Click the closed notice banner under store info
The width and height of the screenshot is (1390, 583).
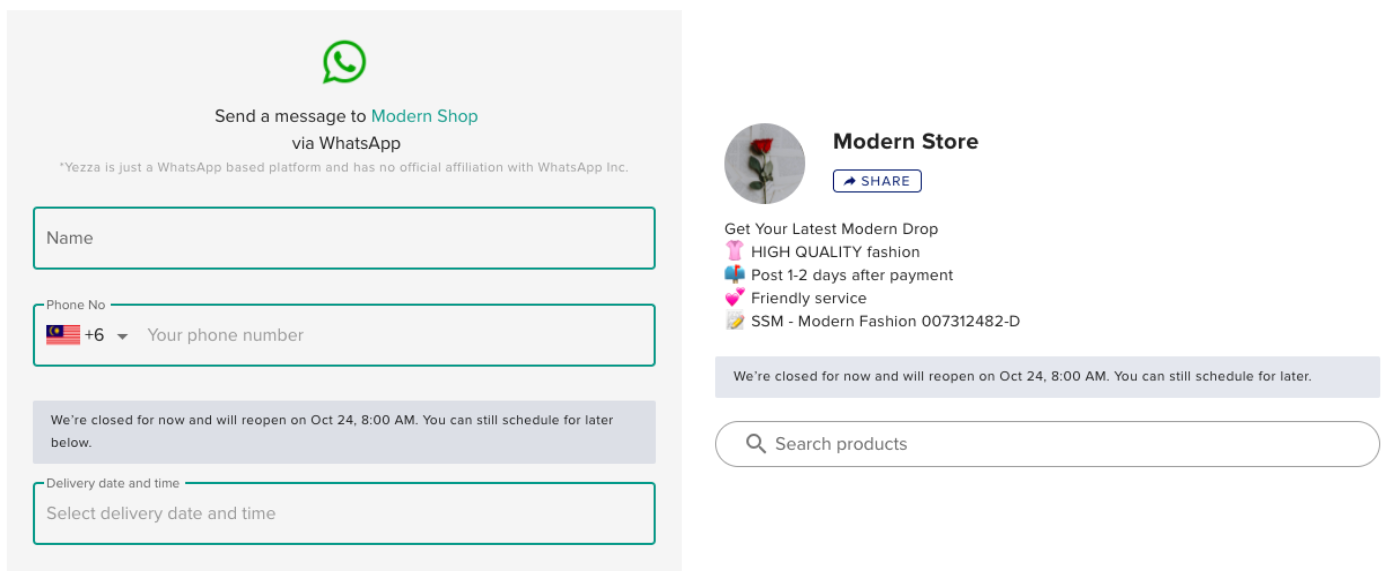click(1047, 377)
